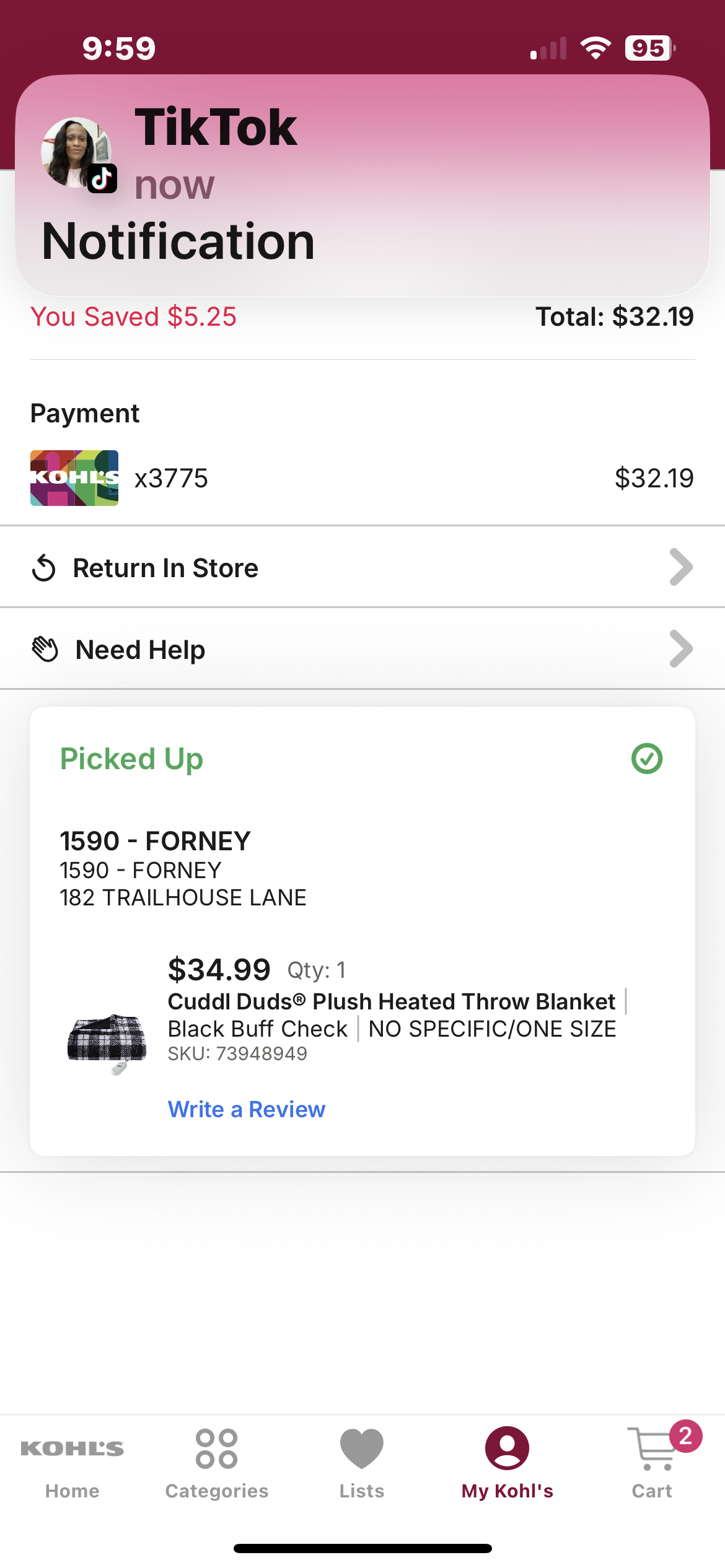Tap the green Picked Up checkmark
This screenshot has height=1568, width=725.
647,759
